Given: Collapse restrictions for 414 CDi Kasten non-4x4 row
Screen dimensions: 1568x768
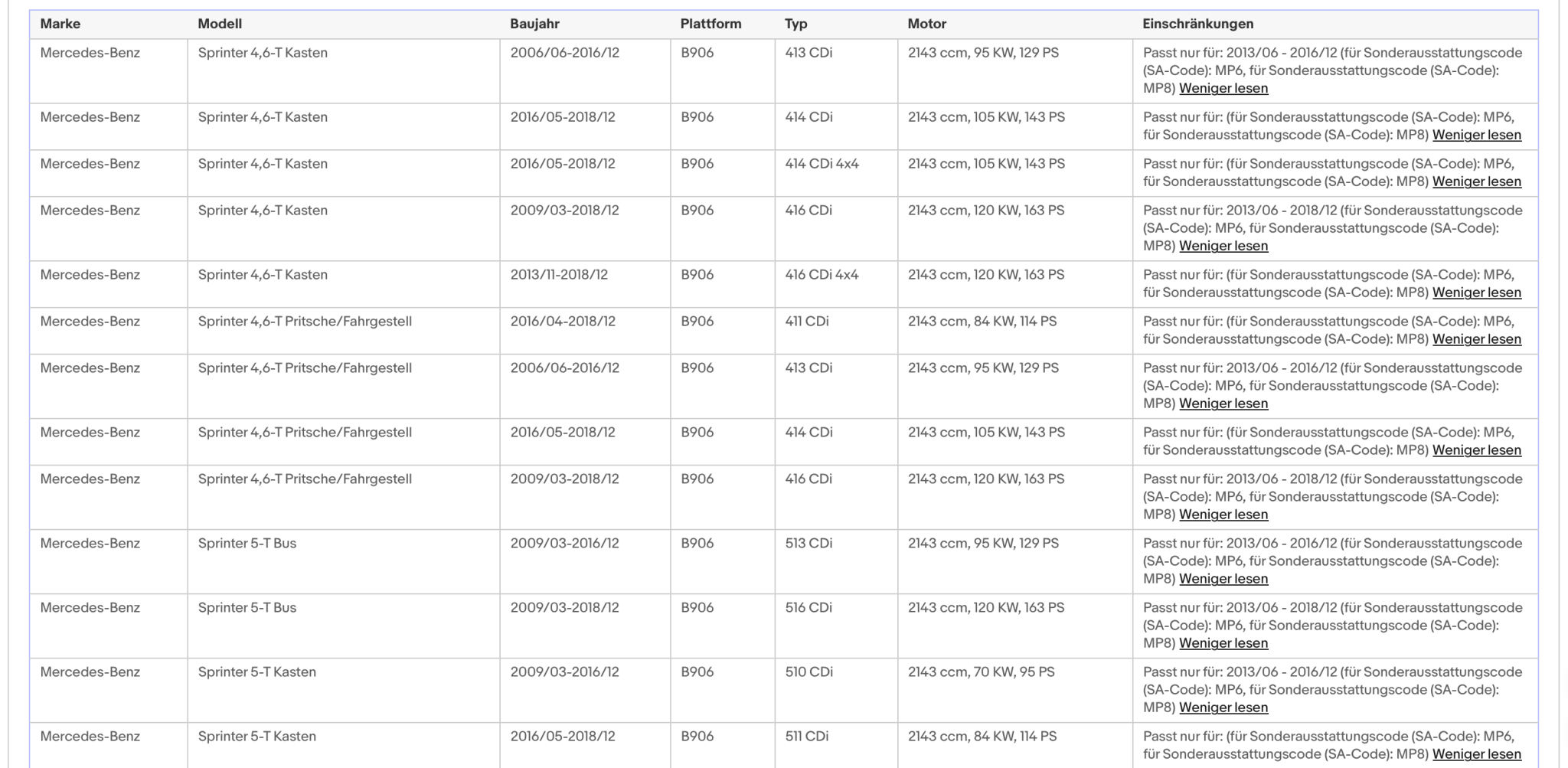Looking at the screenshot, I should pos(1477,135).
